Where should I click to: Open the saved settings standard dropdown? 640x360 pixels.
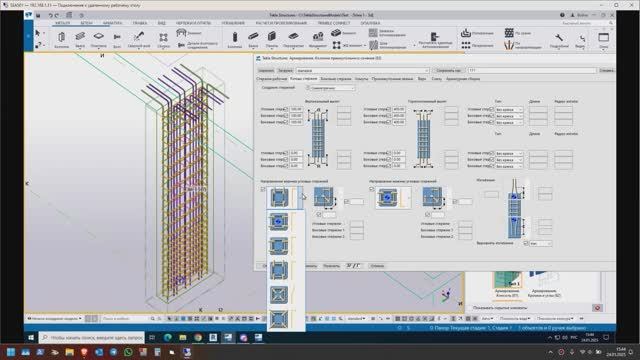(x=362, y=71)
